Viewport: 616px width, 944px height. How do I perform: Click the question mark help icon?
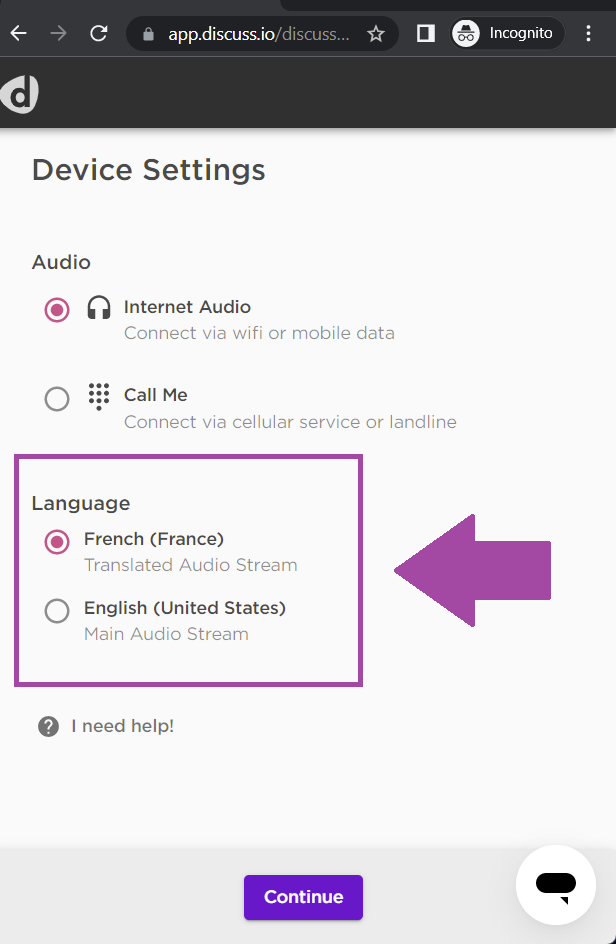[48, 727]
